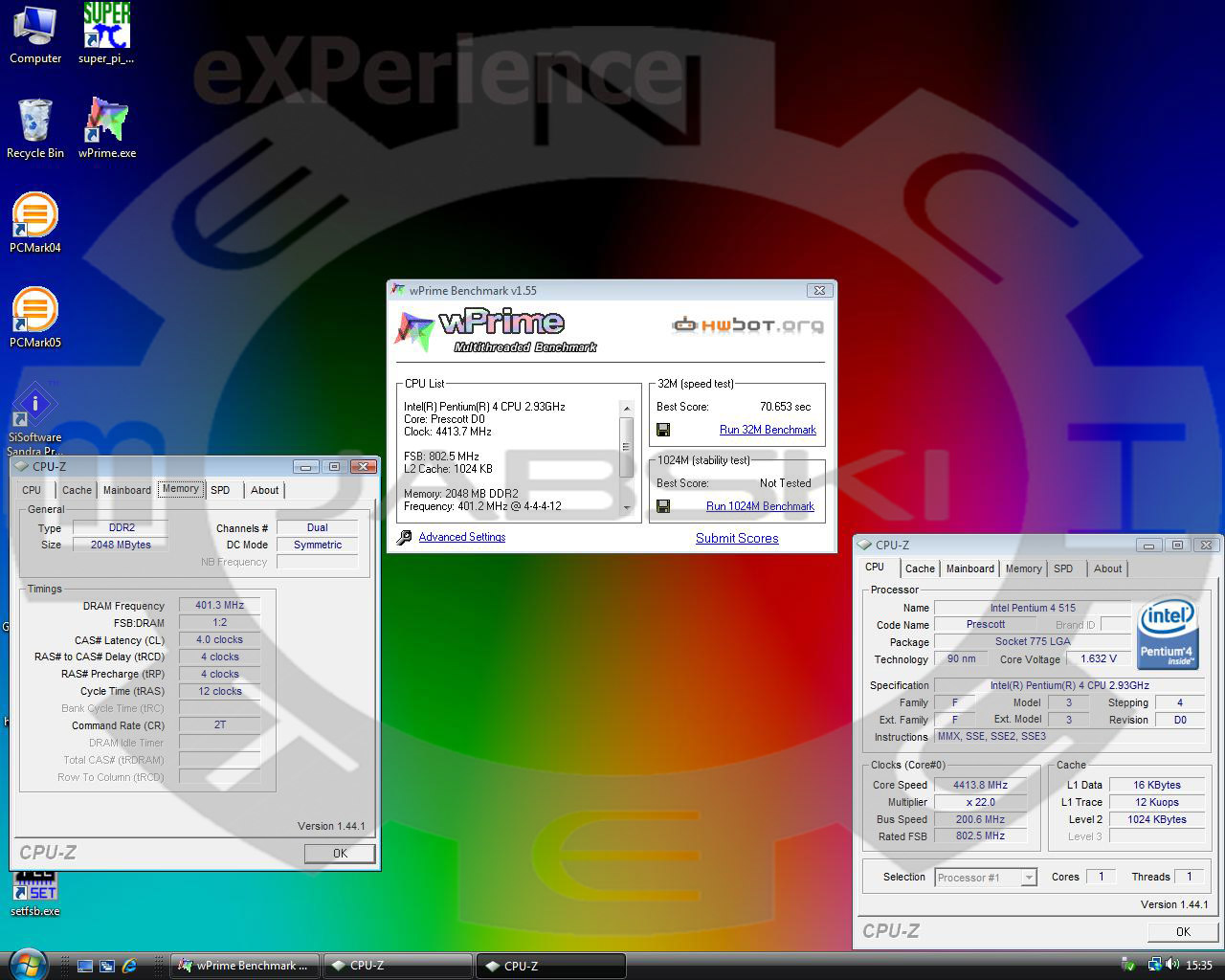Minimize the left CPU-Z window
This screenshot has height=980, width=1225.
pos(306,466)
